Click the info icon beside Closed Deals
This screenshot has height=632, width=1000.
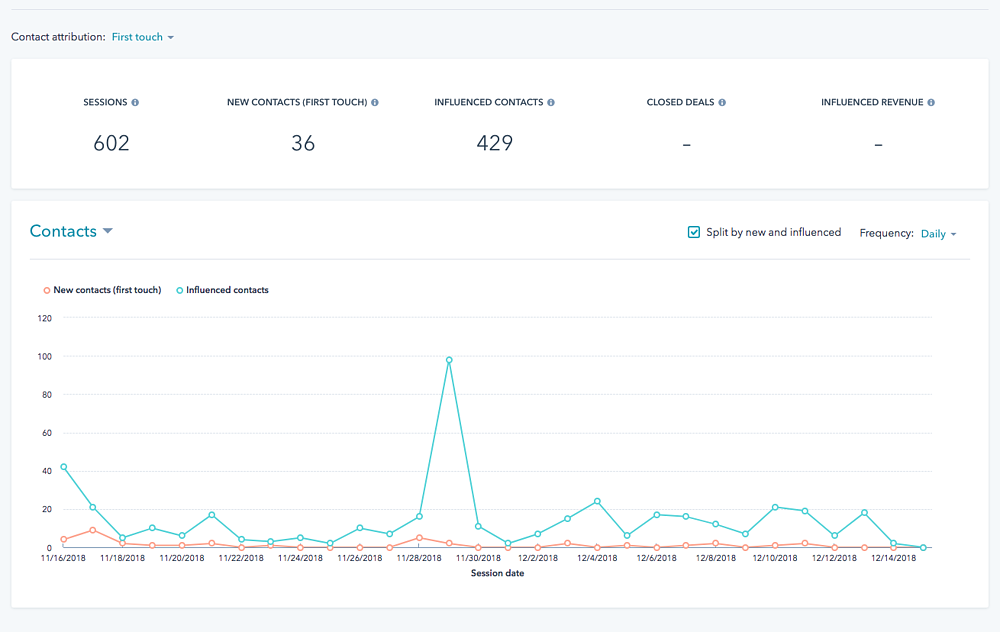click(722, 103)
